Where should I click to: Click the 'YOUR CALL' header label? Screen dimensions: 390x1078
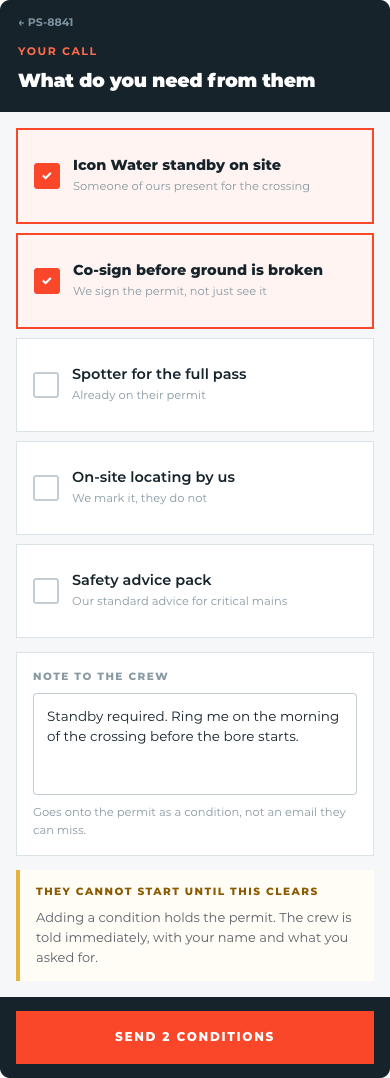(x=57, y=52)
